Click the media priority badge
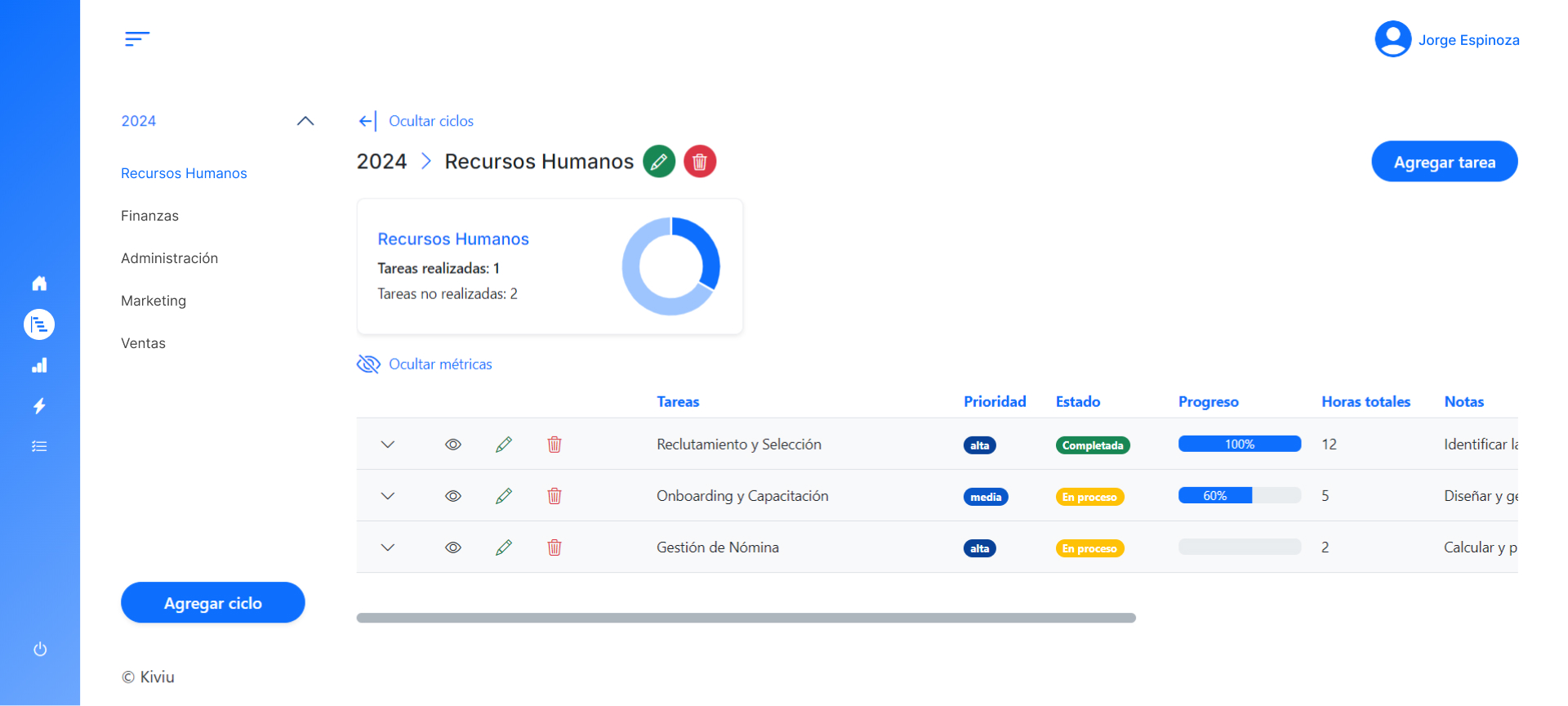Viewport: 1568px width, 706px height. (x=986, y=497)
